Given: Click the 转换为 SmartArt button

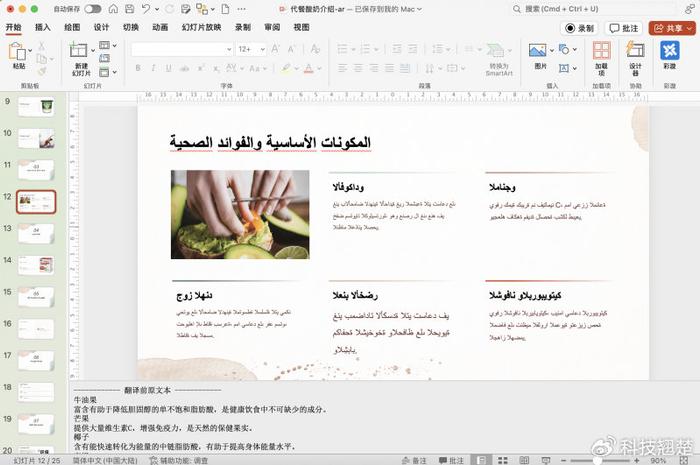Looking at the screenshot, I should click(499, 59).
